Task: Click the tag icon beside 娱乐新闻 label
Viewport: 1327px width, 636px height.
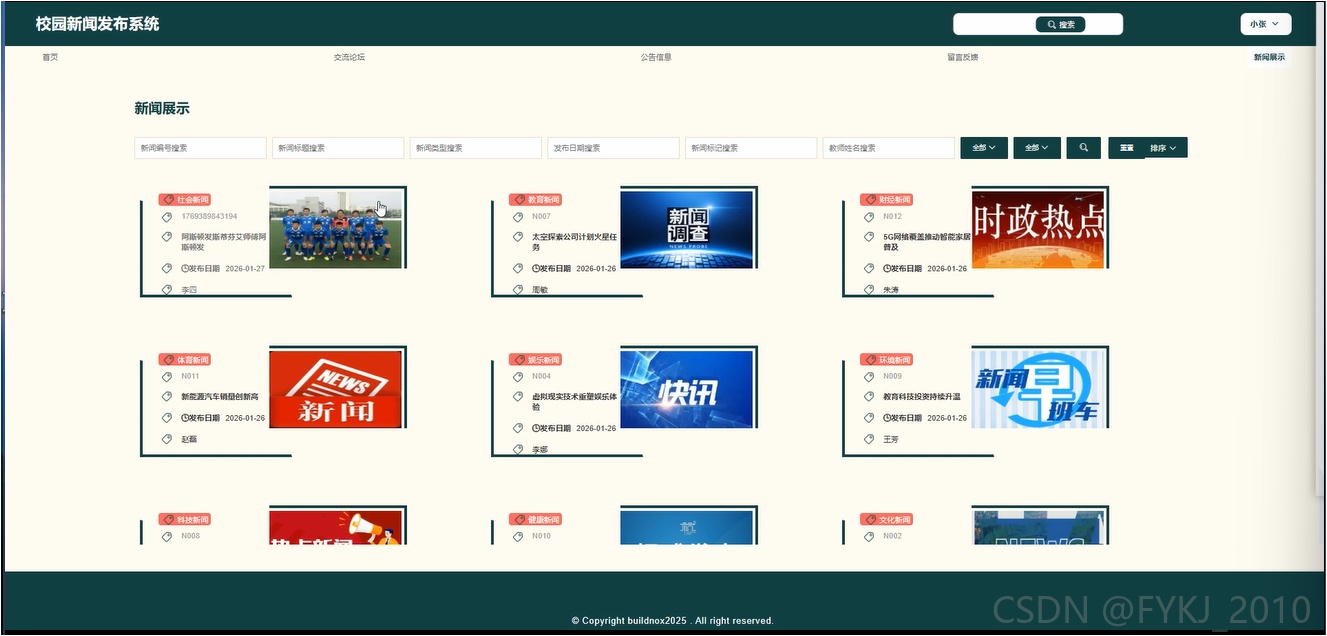Action: 518,360
